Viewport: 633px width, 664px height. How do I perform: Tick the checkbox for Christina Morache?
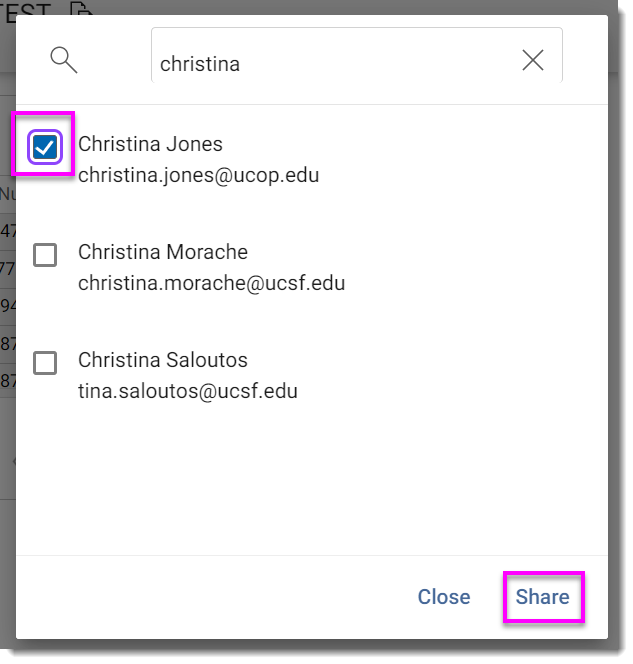(x=45, y=255)
